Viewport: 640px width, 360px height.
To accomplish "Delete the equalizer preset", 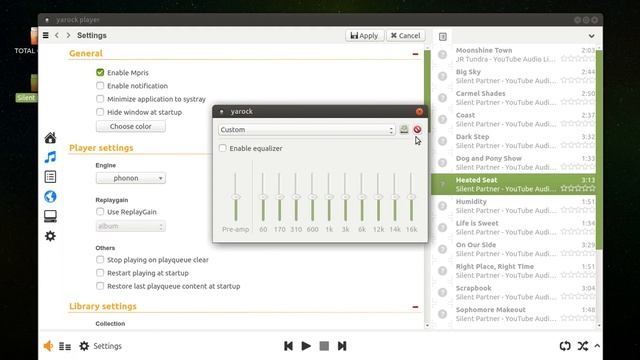I will pyautogui.click(x=417, y=129).
